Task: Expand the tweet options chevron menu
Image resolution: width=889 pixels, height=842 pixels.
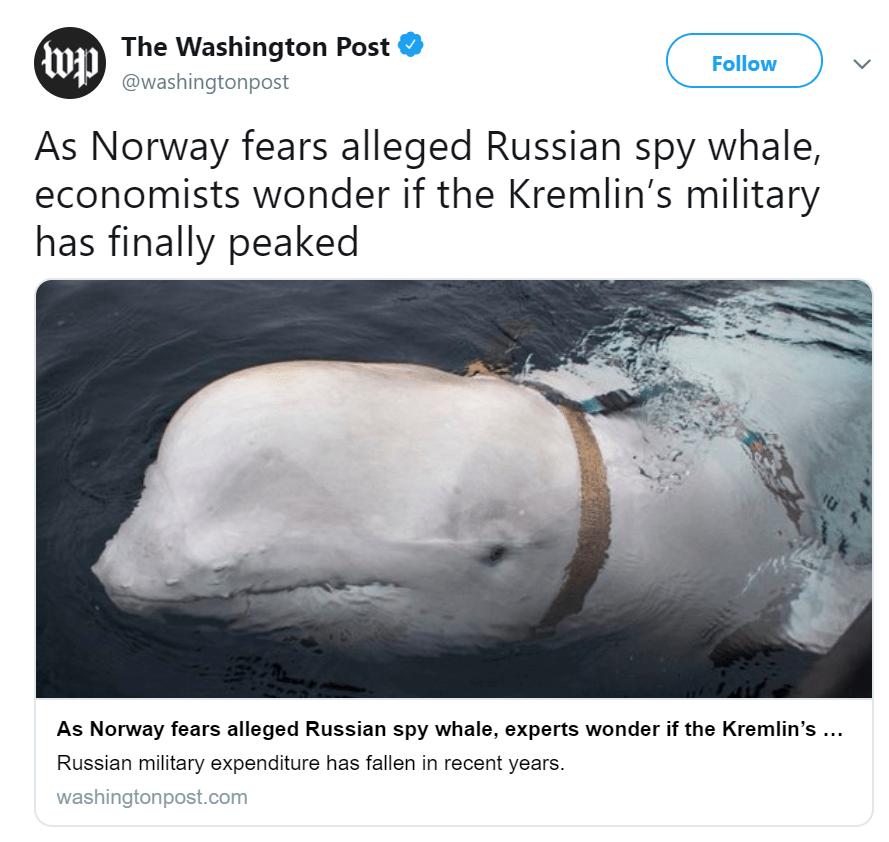Action: (x=862, y=64)
